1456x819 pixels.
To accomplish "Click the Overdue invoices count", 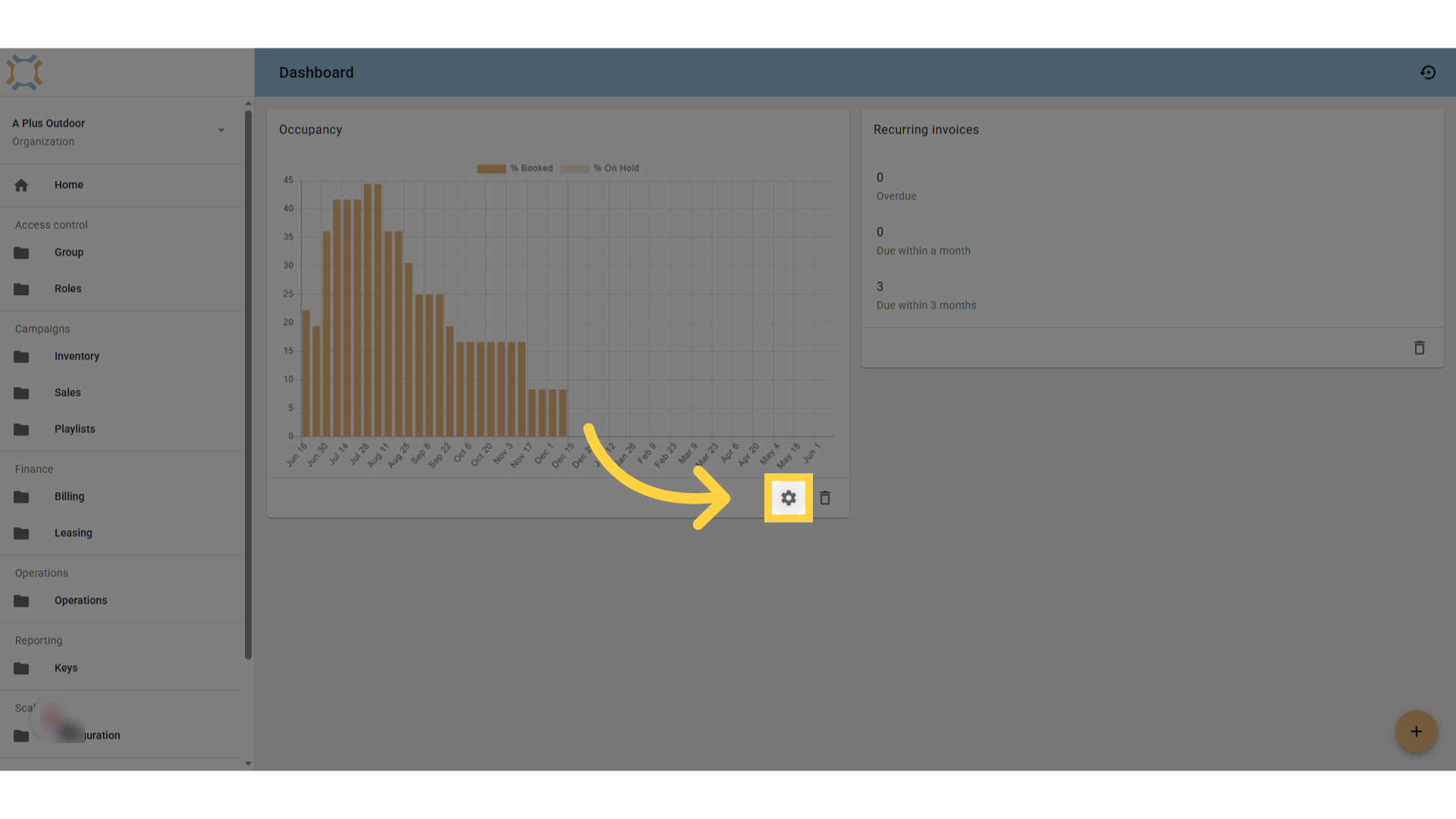I will (880, 177).
